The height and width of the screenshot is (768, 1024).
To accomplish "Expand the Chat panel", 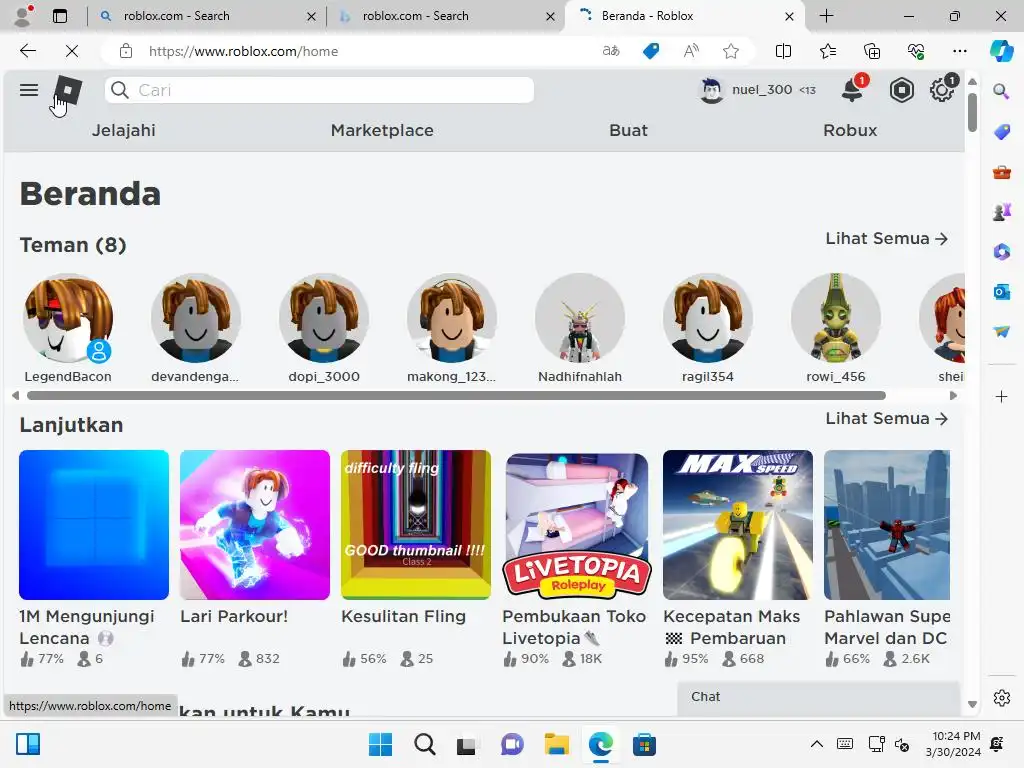I will [818, 697].
